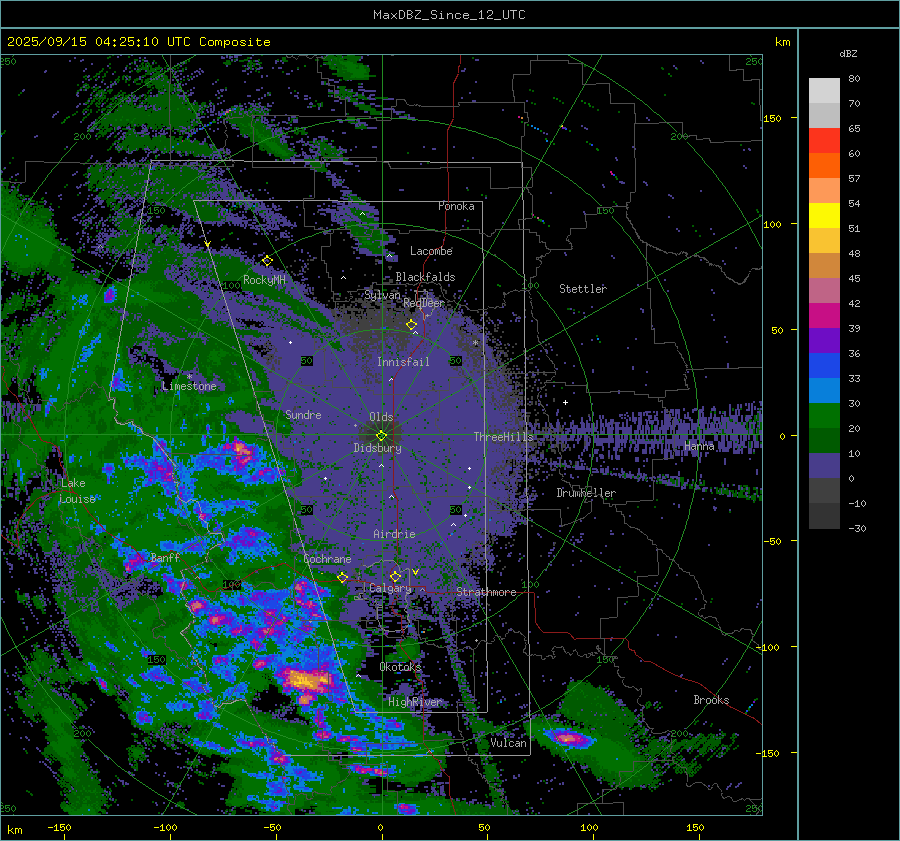Select the orange 57-60 dBZ legend swatch
The image size is (900, 841).
coord(824,166)
